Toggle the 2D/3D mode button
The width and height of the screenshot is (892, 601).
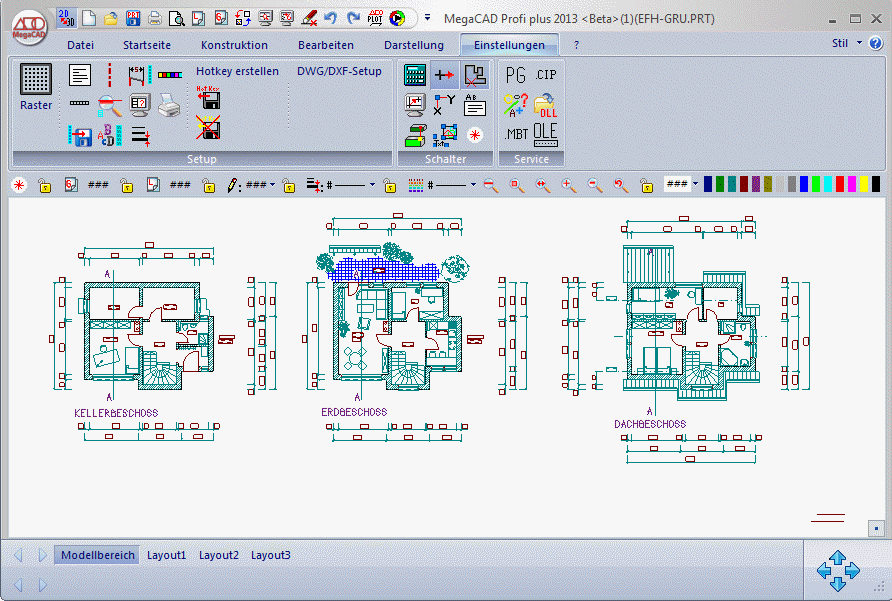coord(67,18)
